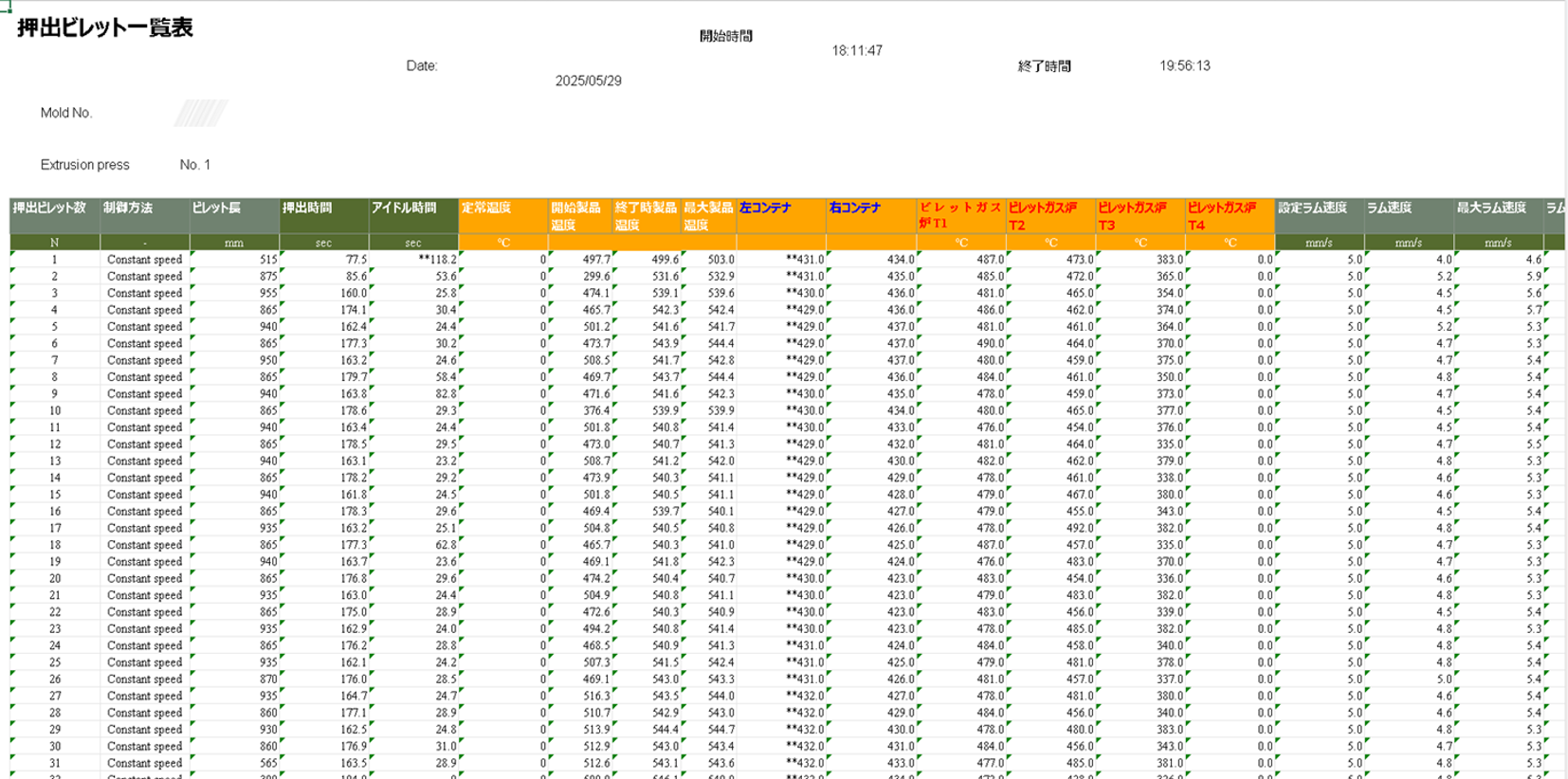Viewport: 1568px width, 779px height.
Task: Select the end time value 19:56:13
Action: point(1184,66)
